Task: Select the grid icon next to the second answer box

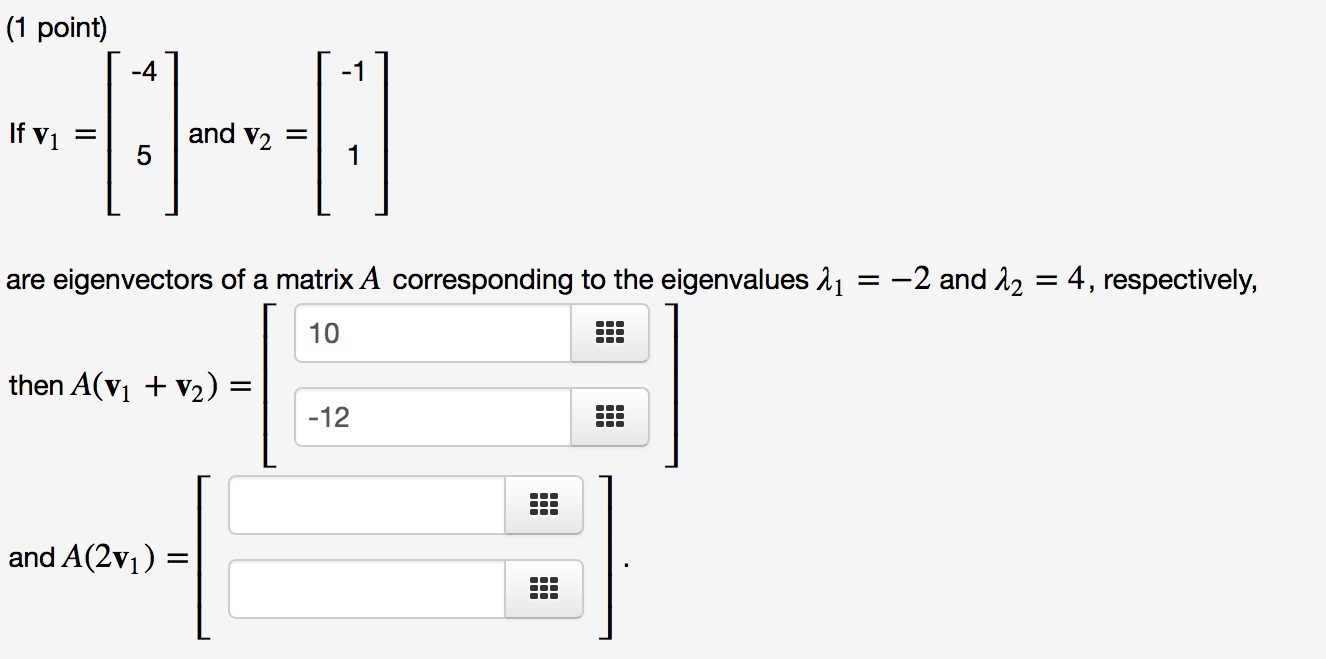Action: point(610,417)
